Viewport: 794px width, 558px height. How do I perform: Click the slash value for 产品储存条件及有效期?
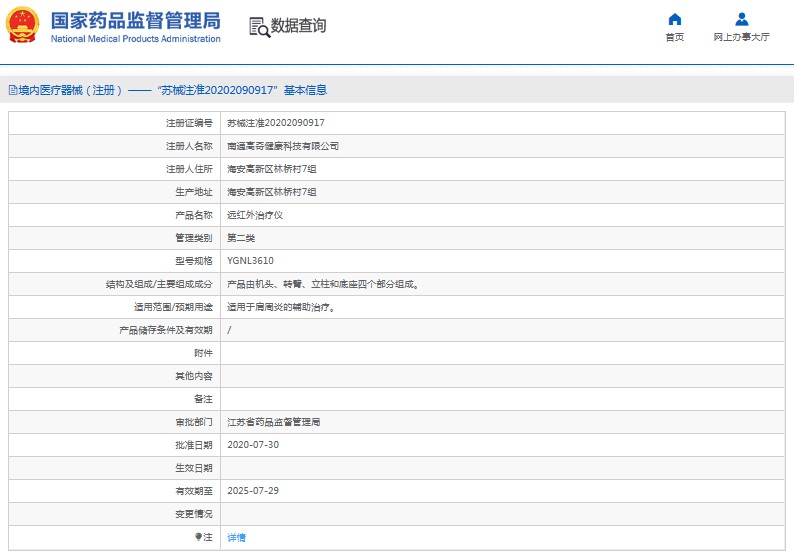click(x=229, y=330)
